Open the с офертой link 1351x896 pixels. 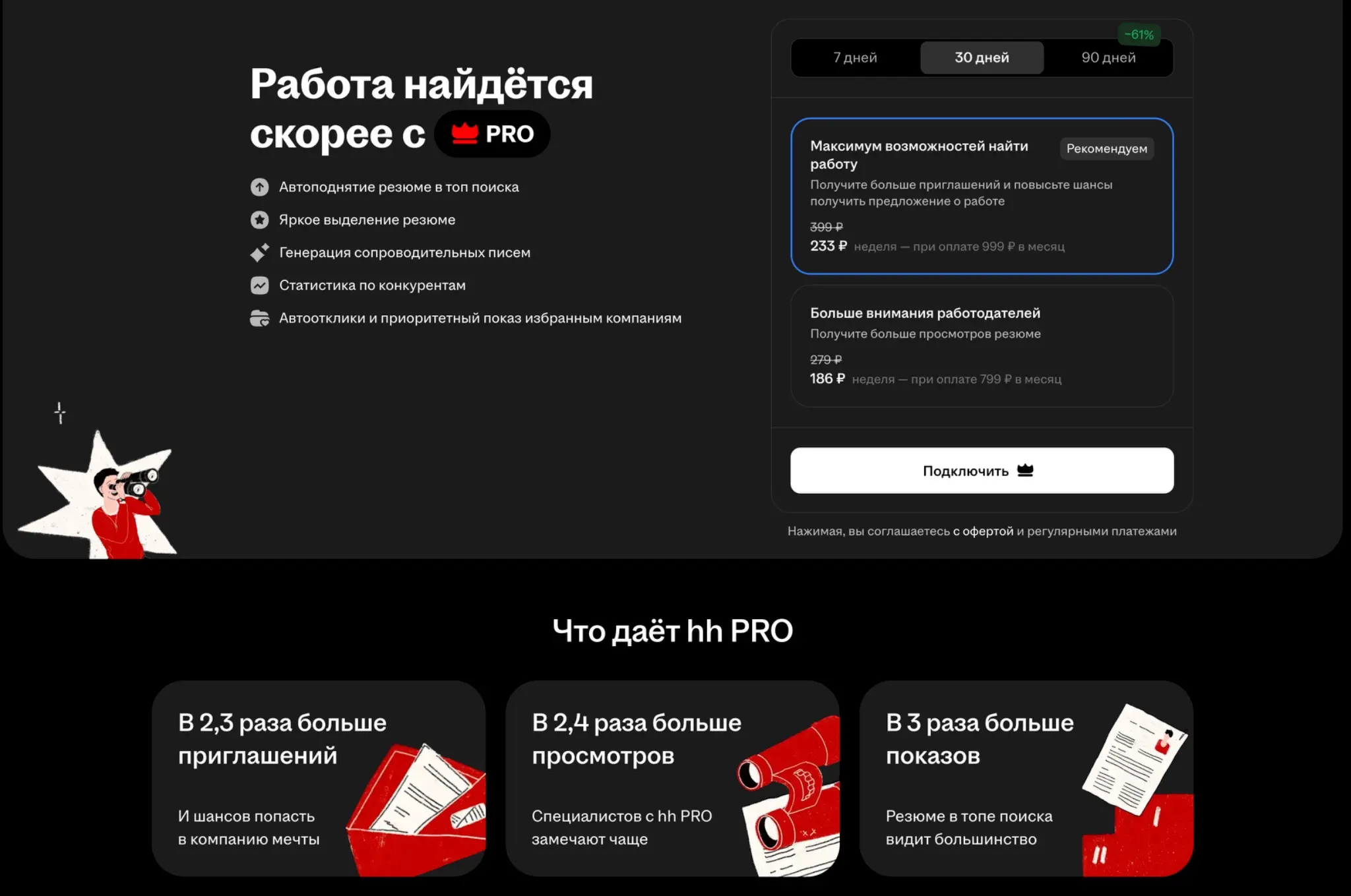(x=983, y=531)
